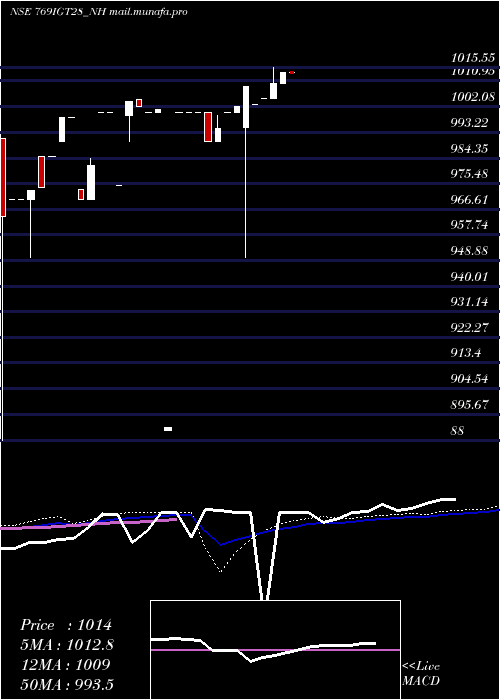Click the 931.14 price axis label
500x700 pixels.
470,302
